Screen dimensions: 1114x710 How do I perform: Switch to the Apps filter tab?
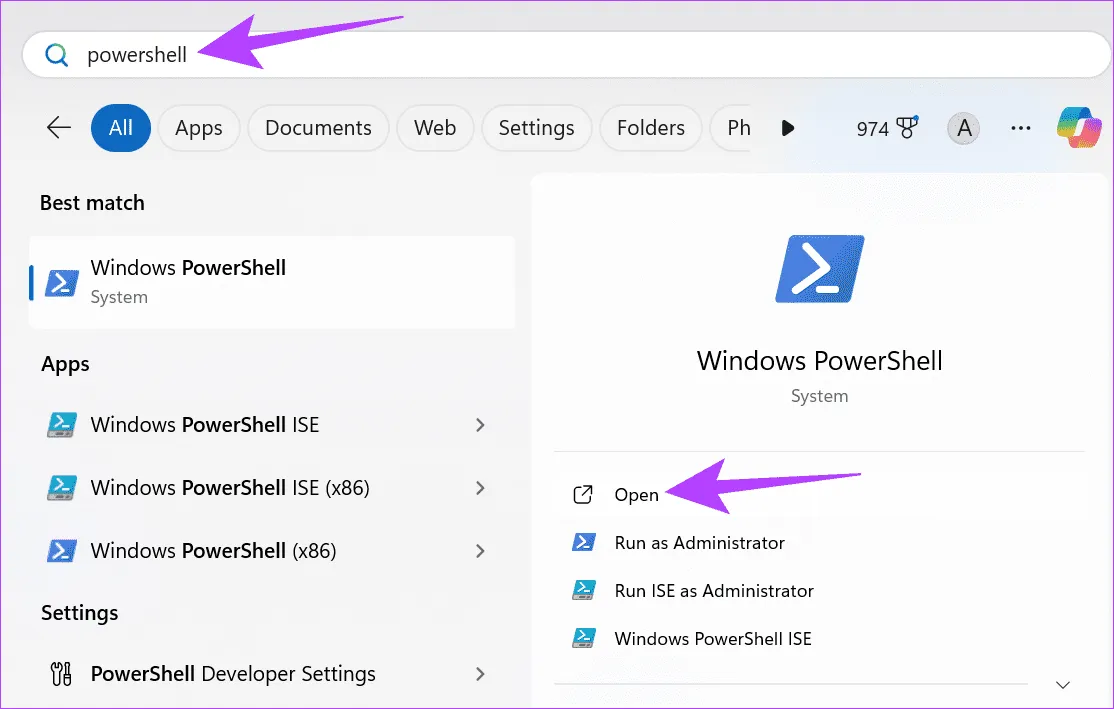tap(198, 128)
